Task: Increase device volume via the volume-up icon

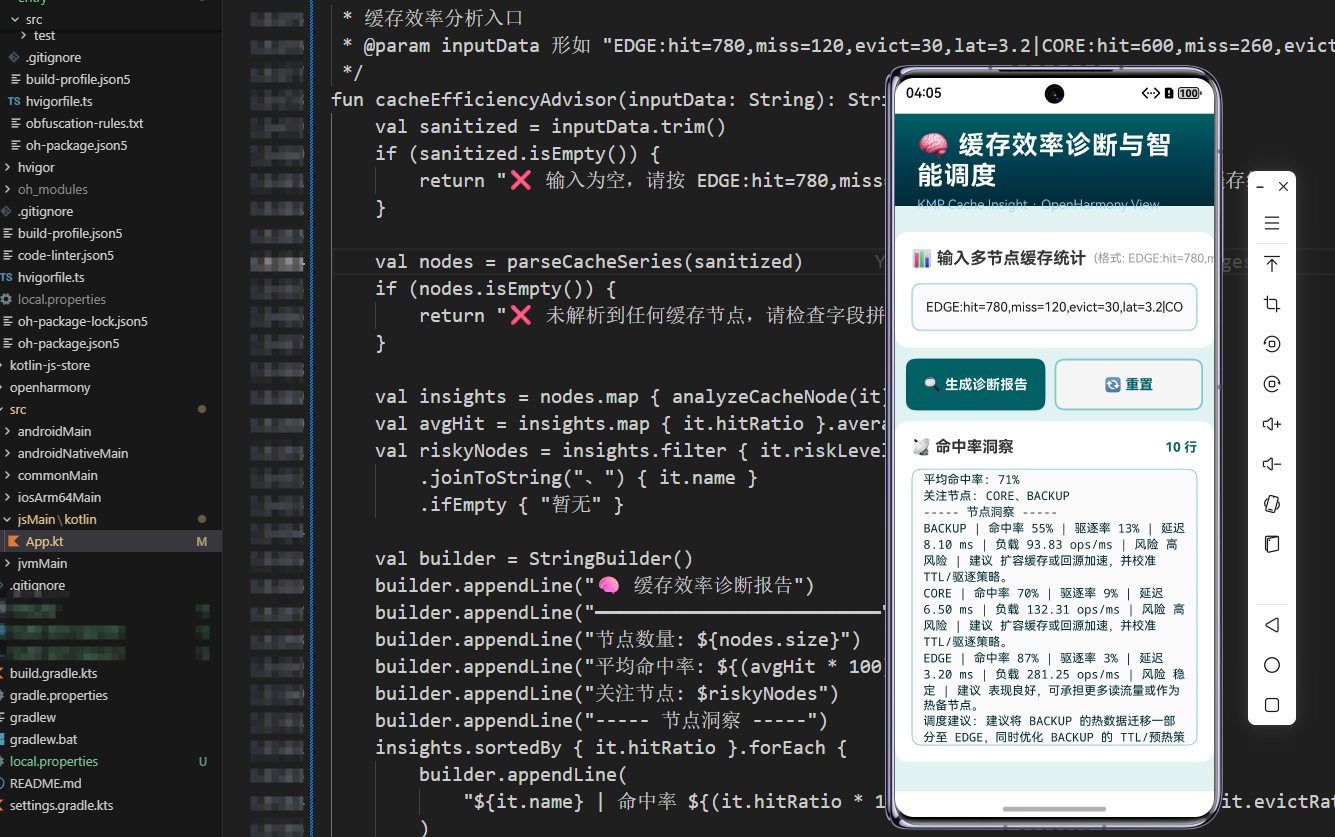Action: [1271, 423]
